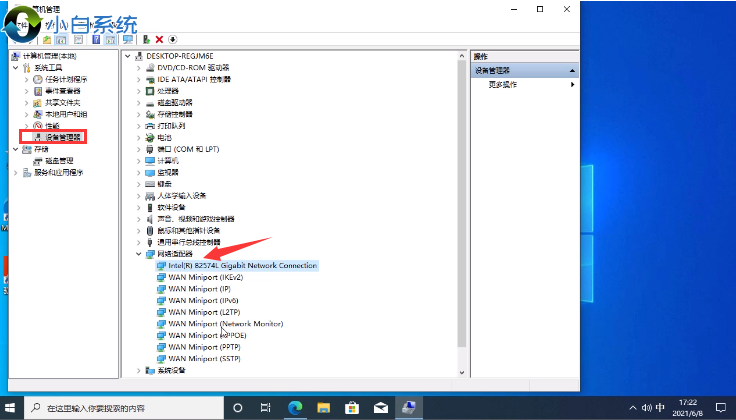
Task: Open Microsoft Store from the taskbar
Action: (352, 409)
